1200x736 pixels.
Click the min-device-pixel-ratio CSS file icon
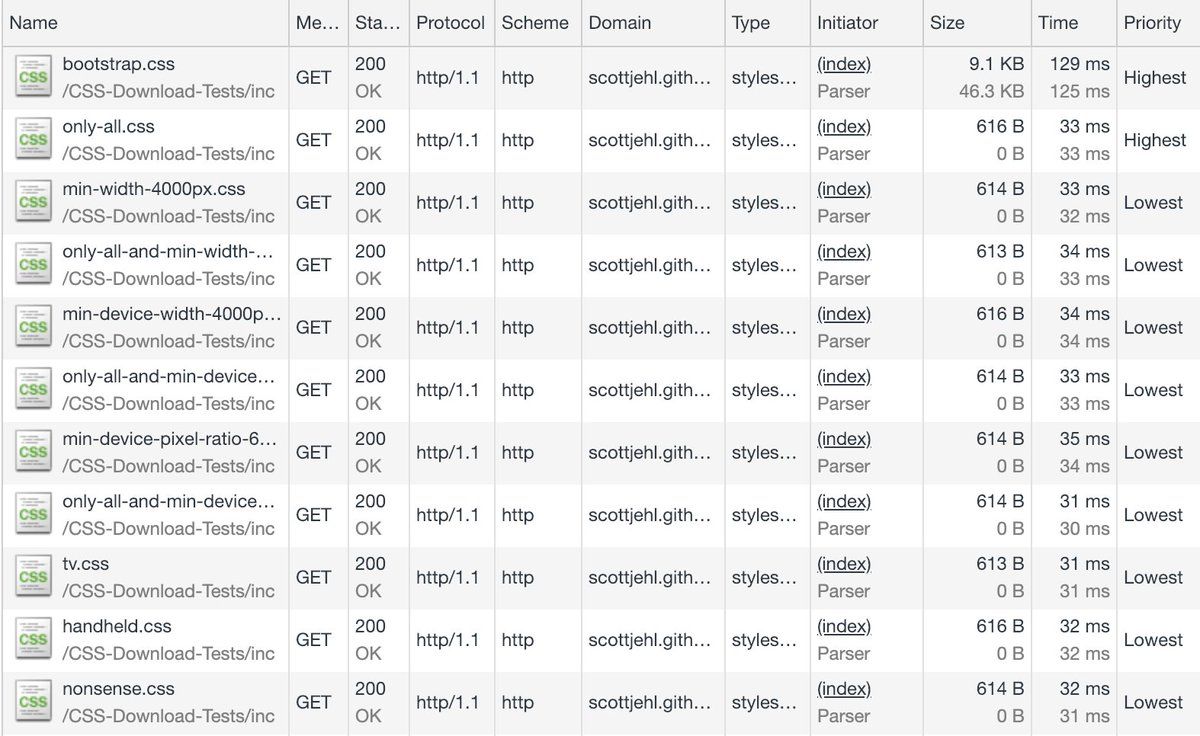click(x=33, y=452)
